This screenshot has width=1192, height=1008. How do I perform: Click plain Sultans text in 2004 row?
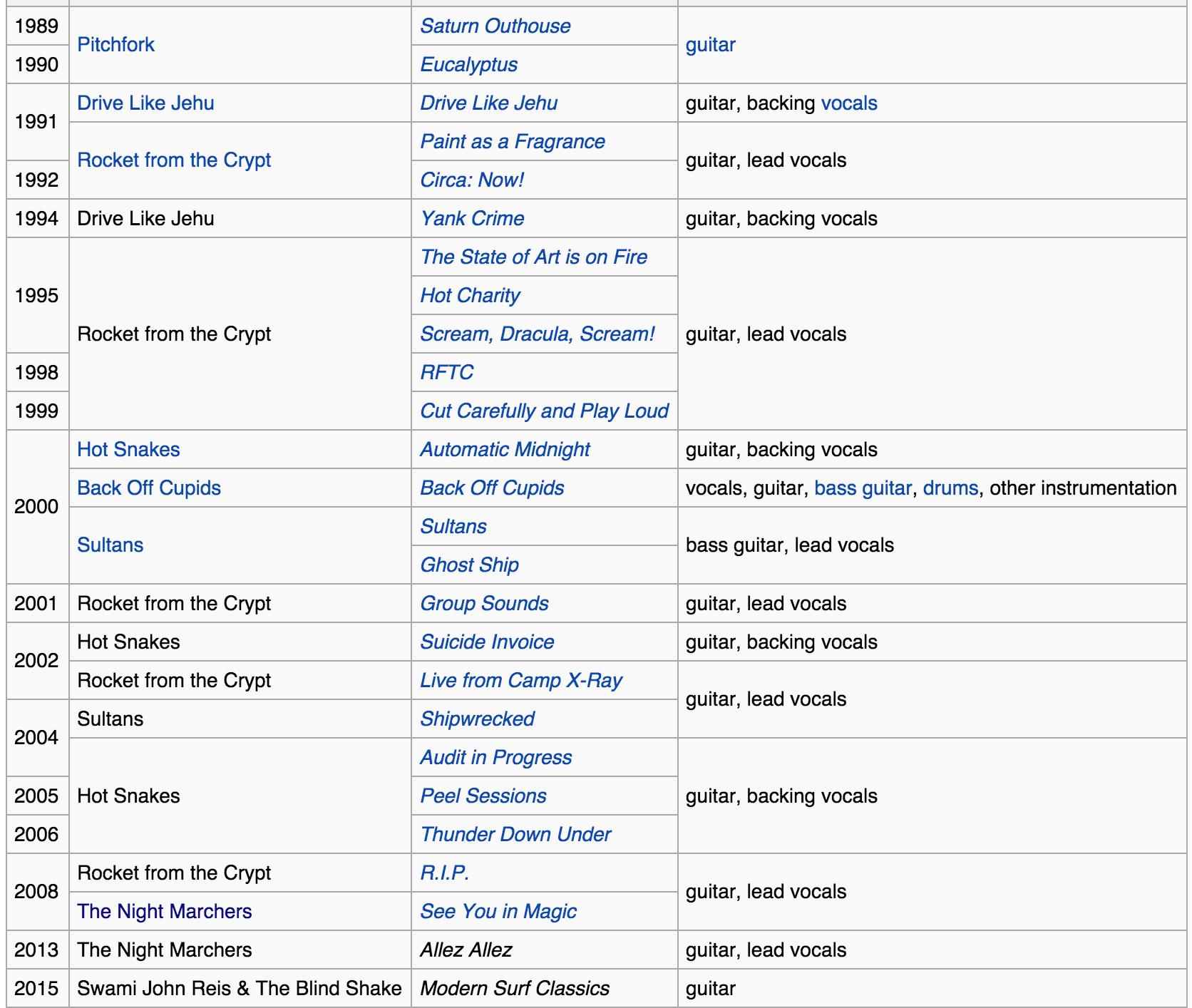click(x=111, y=719)
